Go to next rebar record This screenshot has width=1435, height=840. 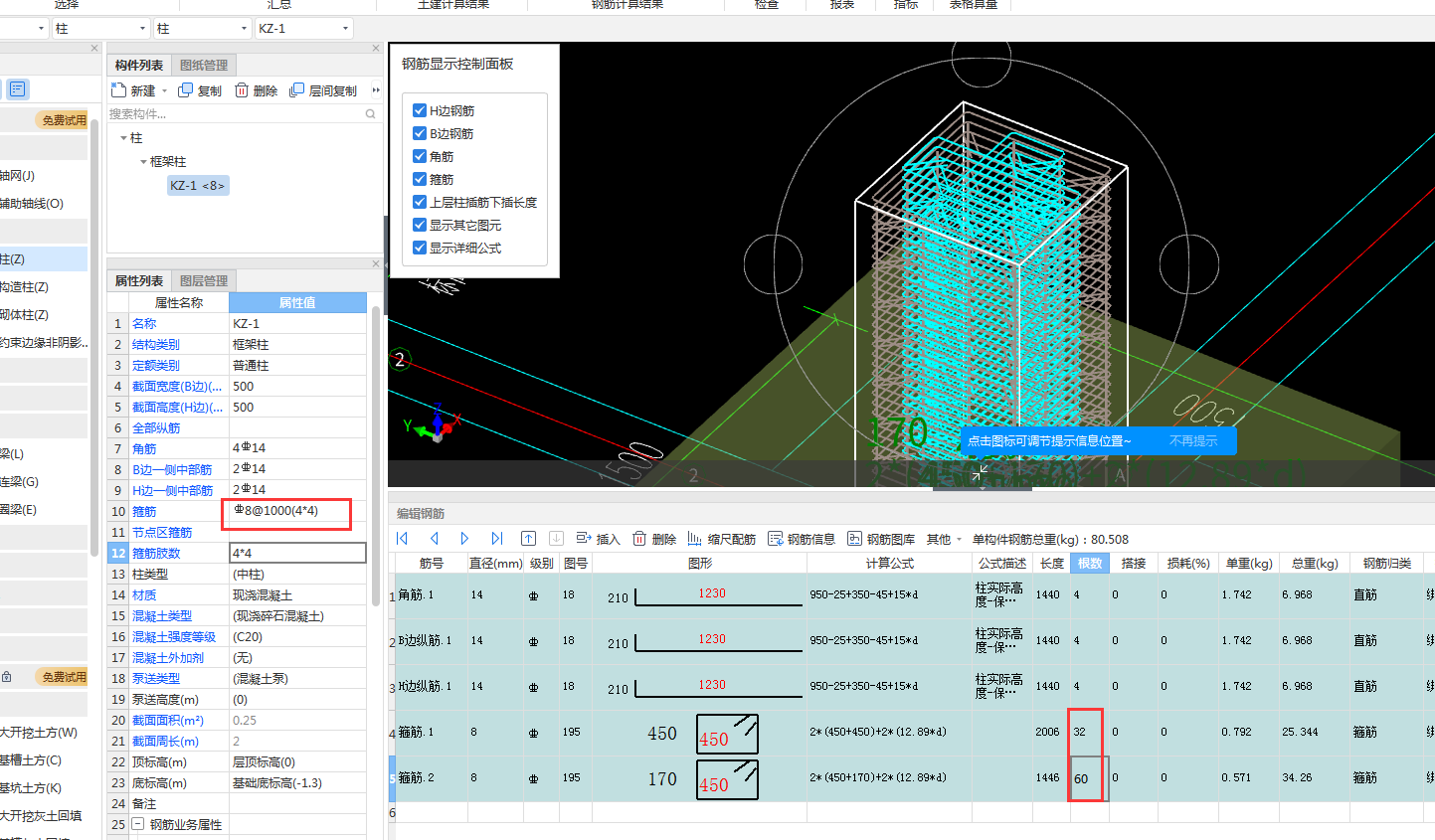coord(464,539)
